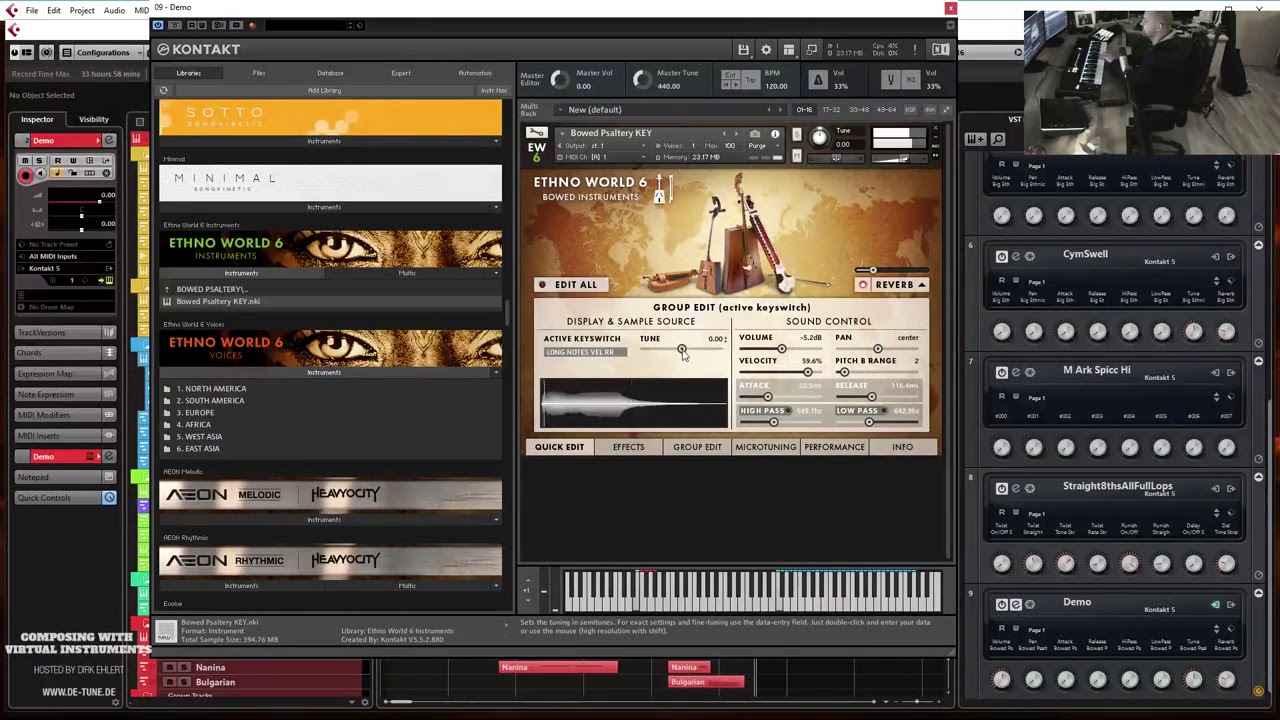Adjust the TUNE slider in Group Edit

coord(682,350)
